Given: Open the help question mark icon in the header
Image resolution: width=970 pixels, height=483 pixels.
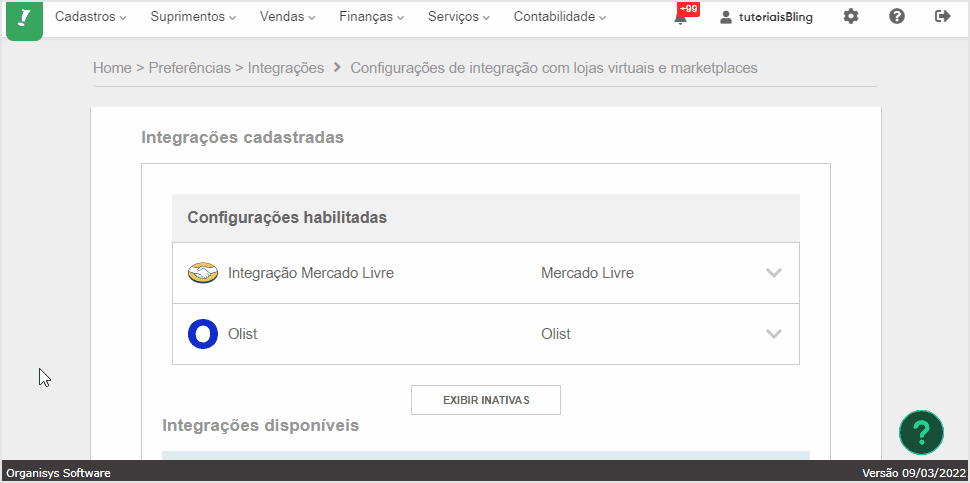Looking at the screenshot, I should click(897, 17).
